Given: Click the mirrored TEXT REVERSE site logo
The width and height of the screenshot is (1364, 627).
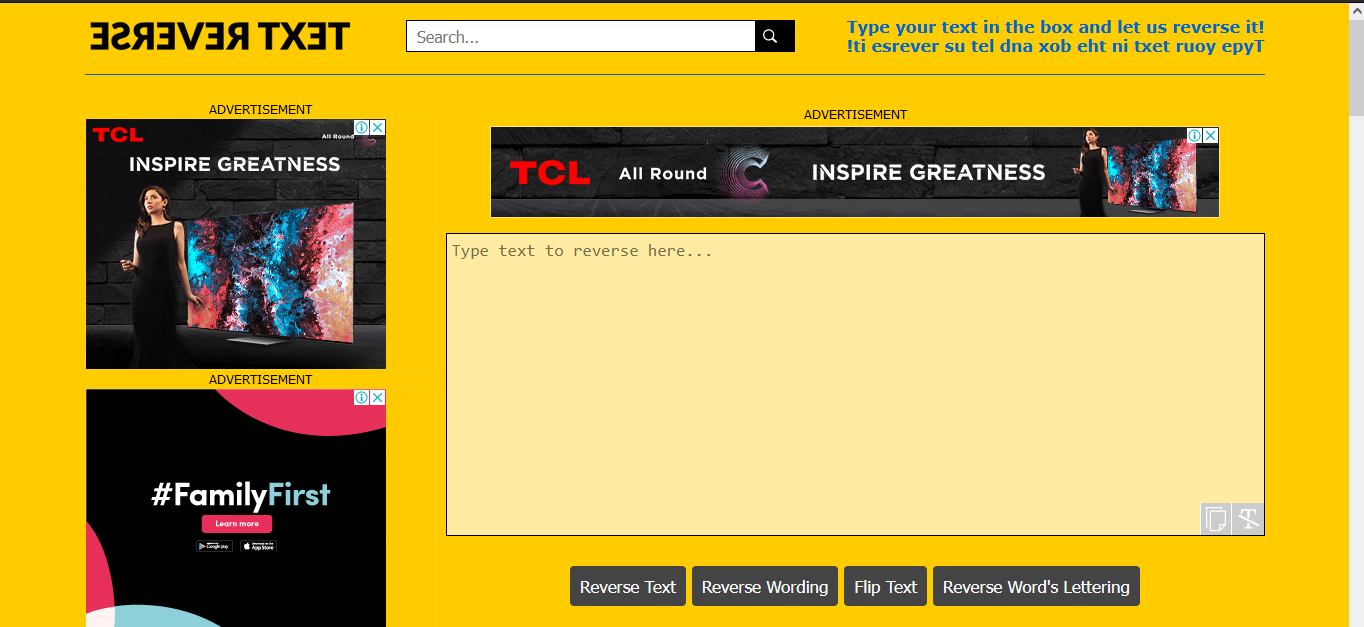Looking at the screenshot, I should tap(220, 37).
